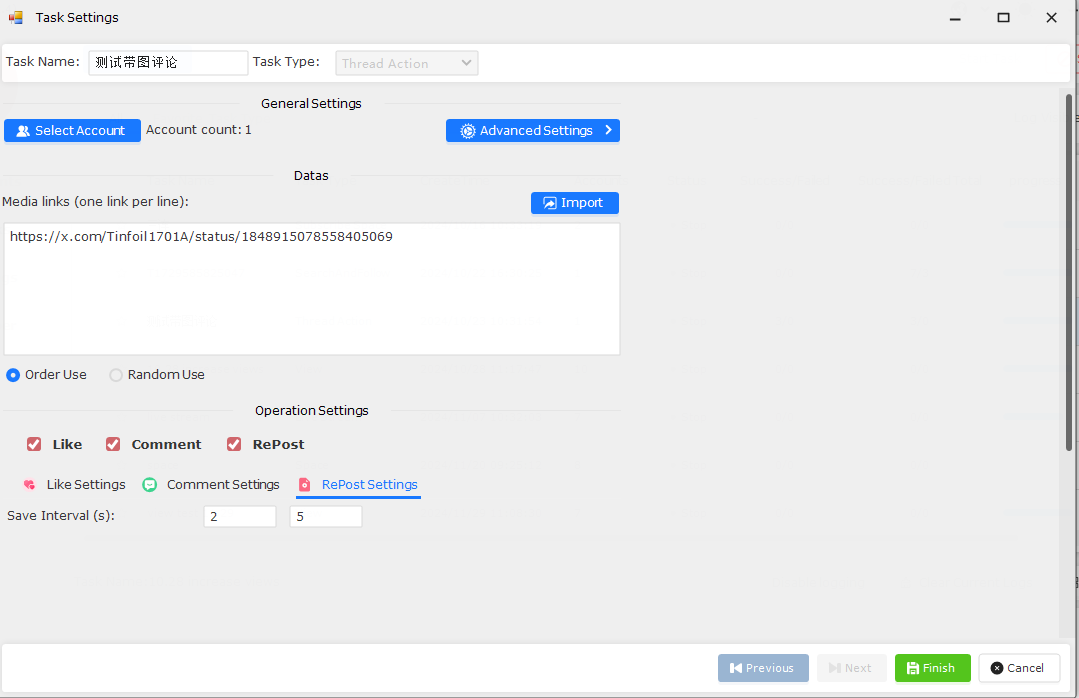Choose the Order Use radio option

tap(13, 375)
